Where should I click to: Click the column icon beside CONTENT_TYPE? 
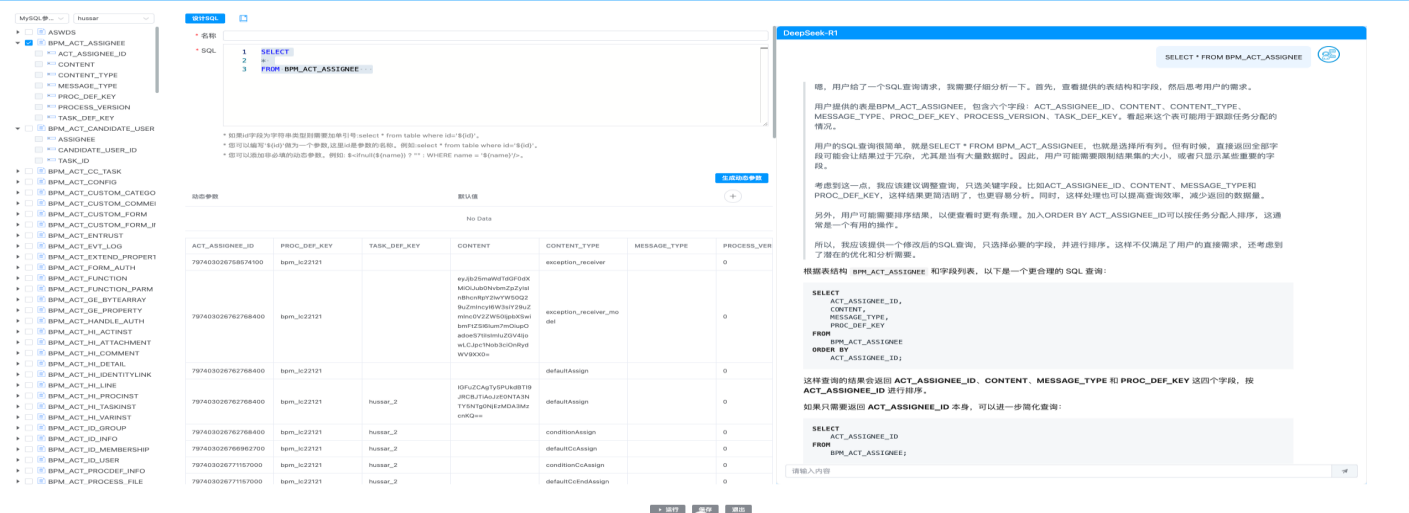coord(50,75)
